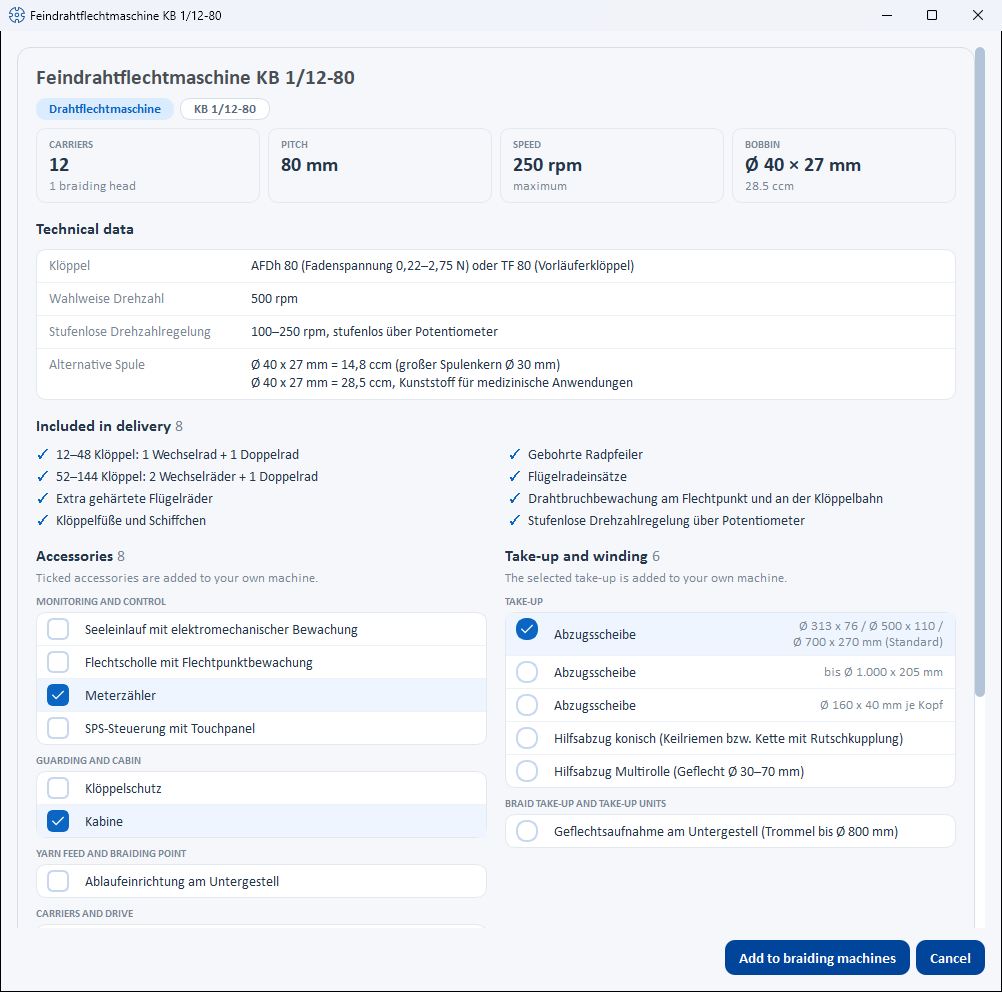Click '100–250 rpm, stufenlos über Potentiometer' value
1002x992 pixels.
point(374,332)
